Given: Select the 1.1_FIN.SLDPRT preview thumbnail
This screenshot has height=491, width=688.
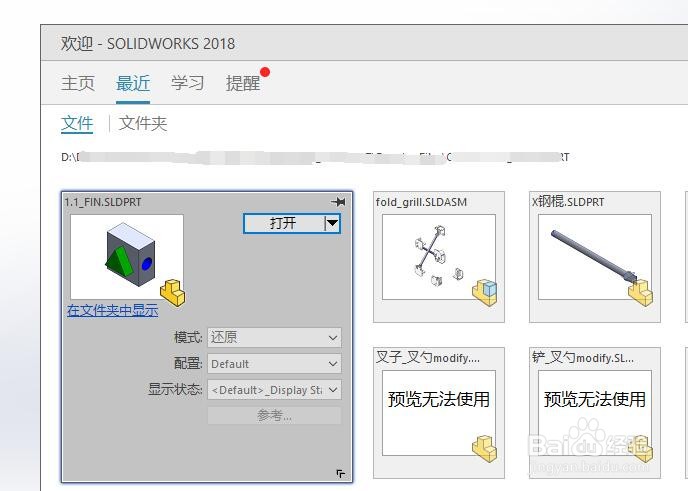Looking at the screenshot, I should 127,257.
